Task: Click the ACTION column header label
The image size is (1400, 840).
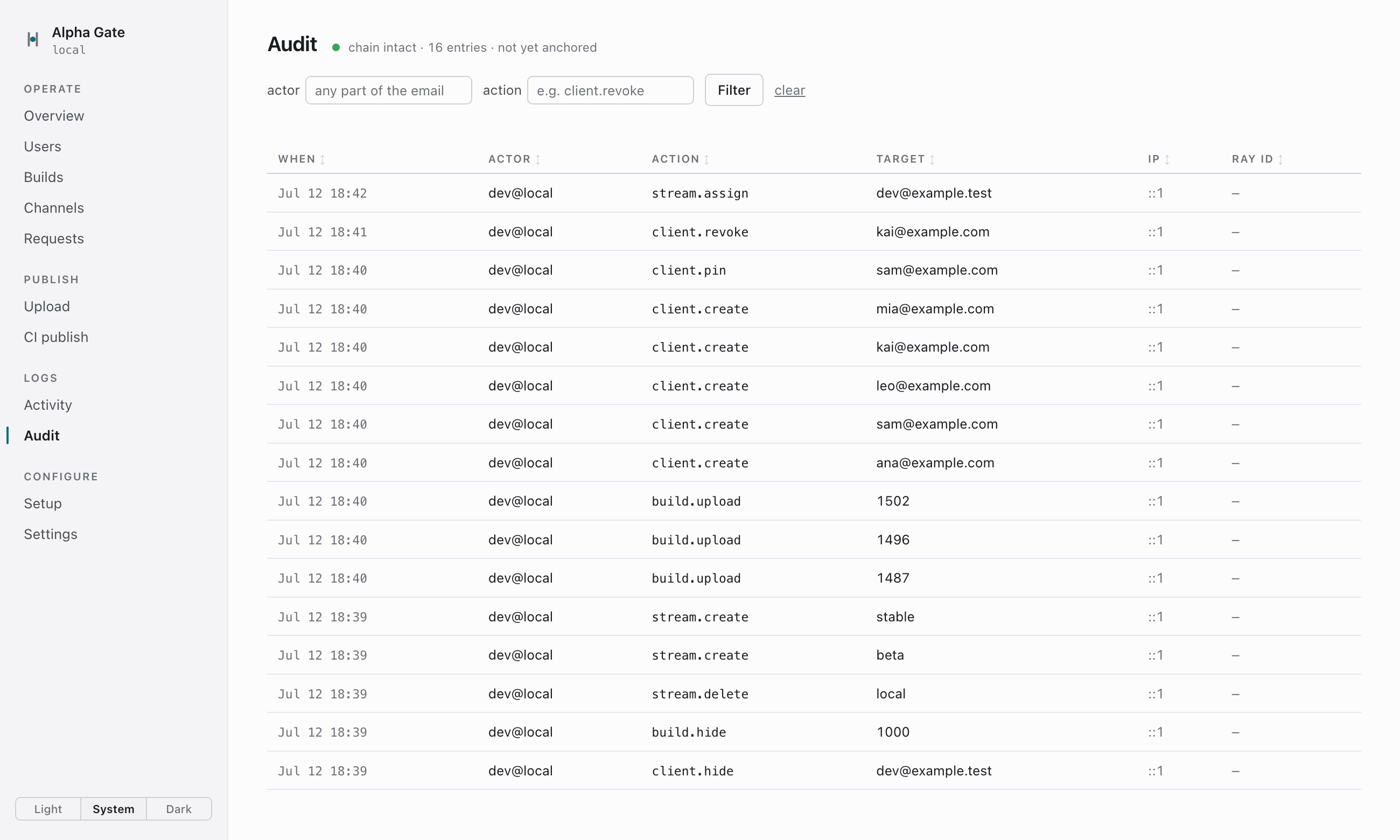Action: tap(676, 159)
